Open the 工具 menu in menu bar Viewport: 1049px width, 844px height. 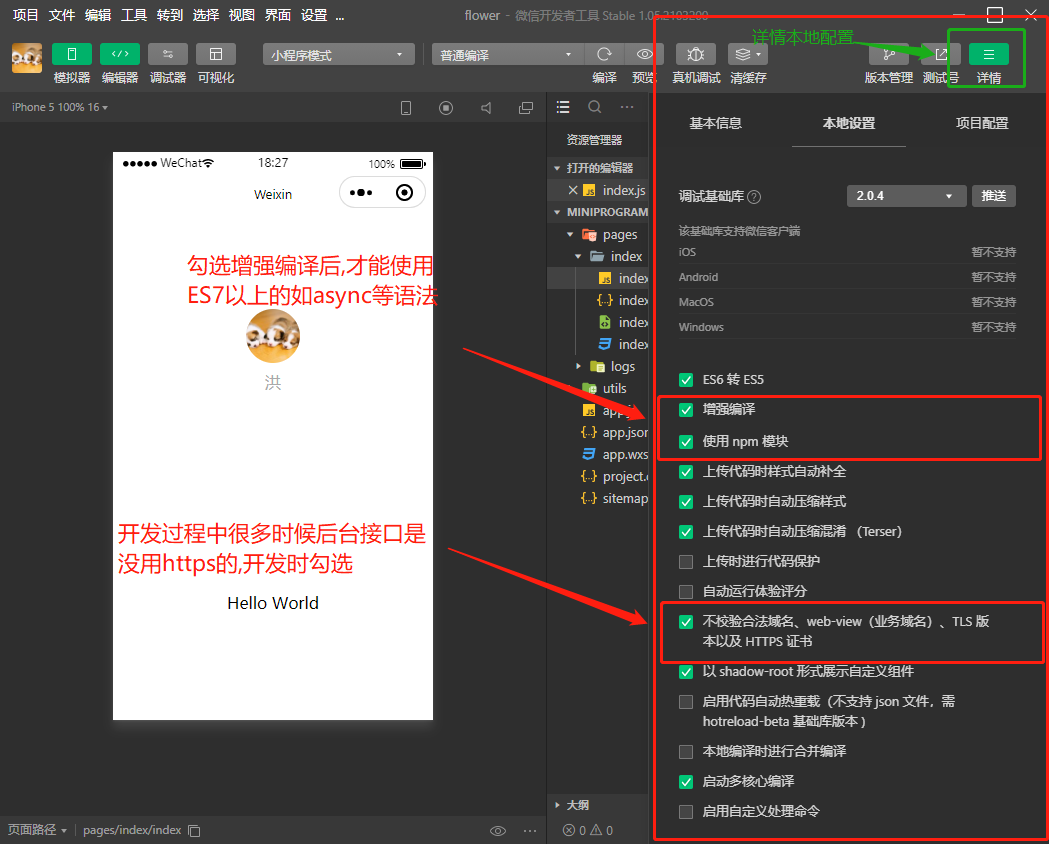tap(133, 15)
